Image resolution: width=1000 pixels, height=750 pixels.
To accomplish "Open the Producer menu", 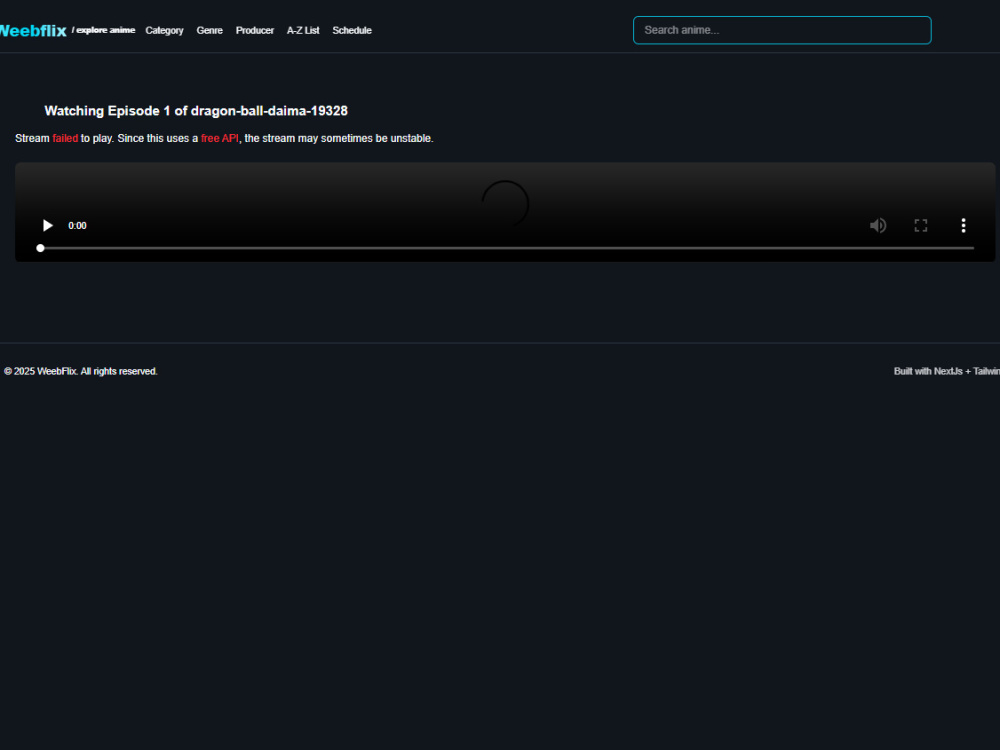I will (x=254, y=31).
